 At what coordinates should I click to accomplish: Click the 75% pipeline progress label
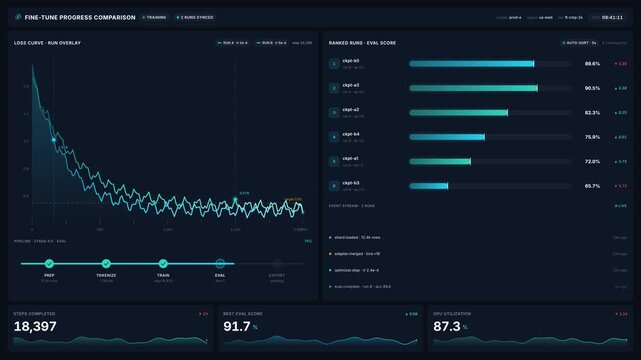coord(308,241)
